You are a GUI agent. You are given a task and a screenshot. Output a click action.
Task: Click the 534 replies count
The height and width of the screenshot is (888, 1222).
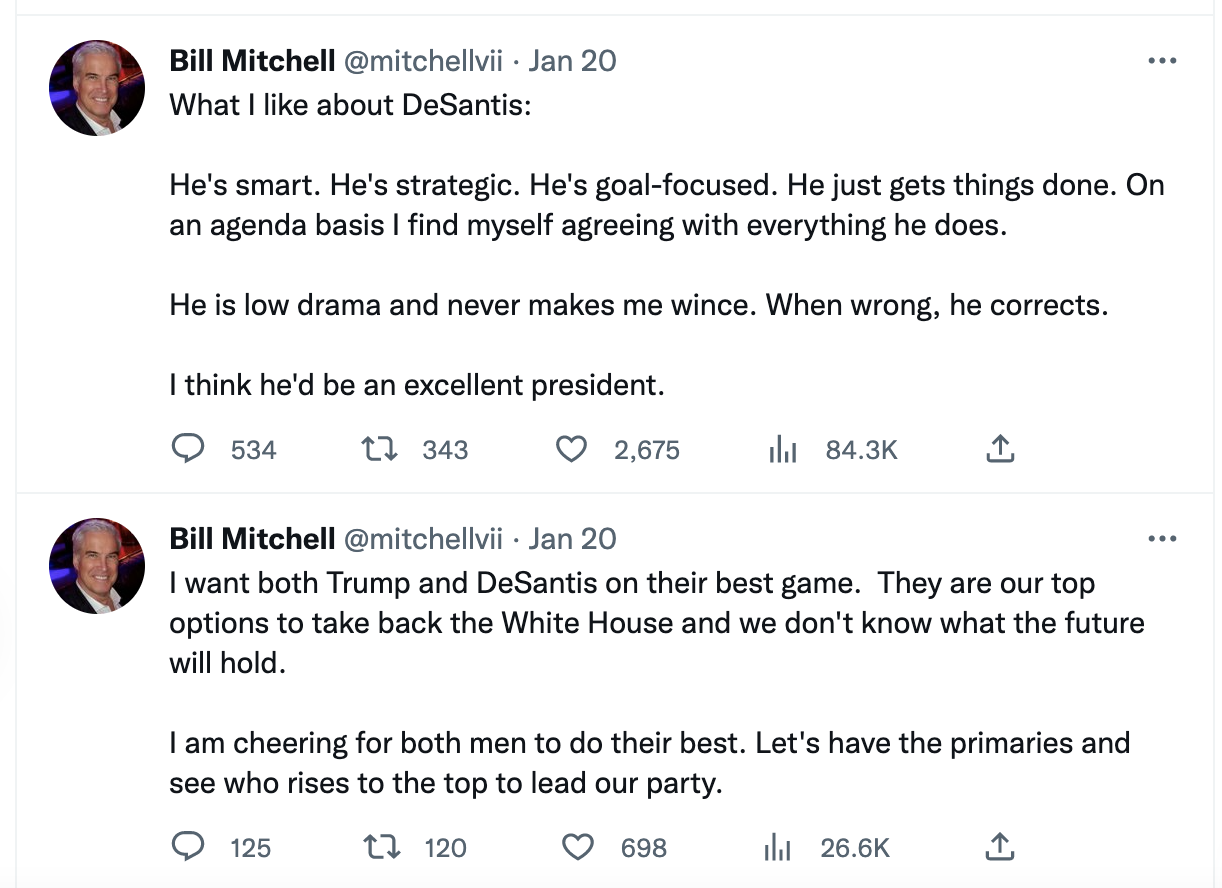tap(253, 449)
